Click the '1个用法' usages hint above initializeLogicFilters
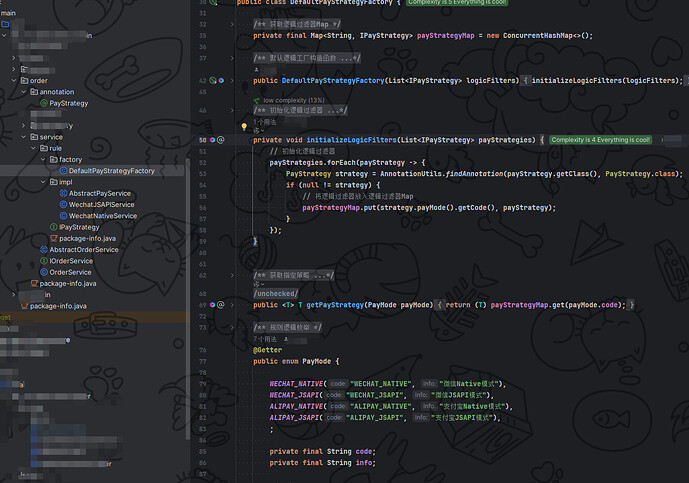The image size is (689, 483). pos(265,122)
